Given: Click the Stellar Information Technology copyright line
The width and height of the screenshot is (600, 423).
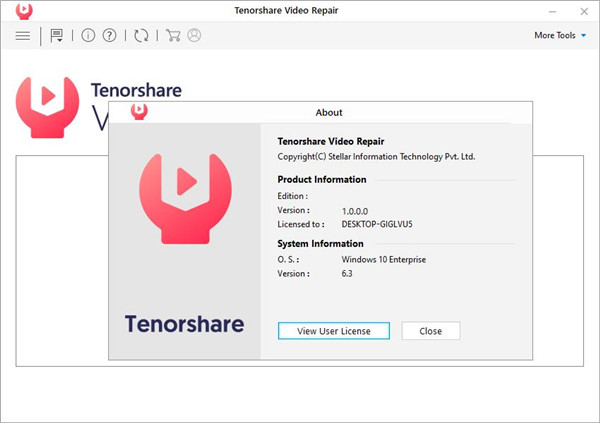Looking at the screenshot, I should pyautogui.click(x=376, y=157).
